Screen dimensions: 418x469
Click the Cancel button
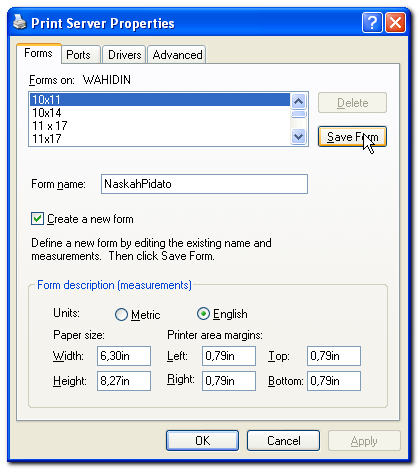pyautogui.click(x=283, y=440)
